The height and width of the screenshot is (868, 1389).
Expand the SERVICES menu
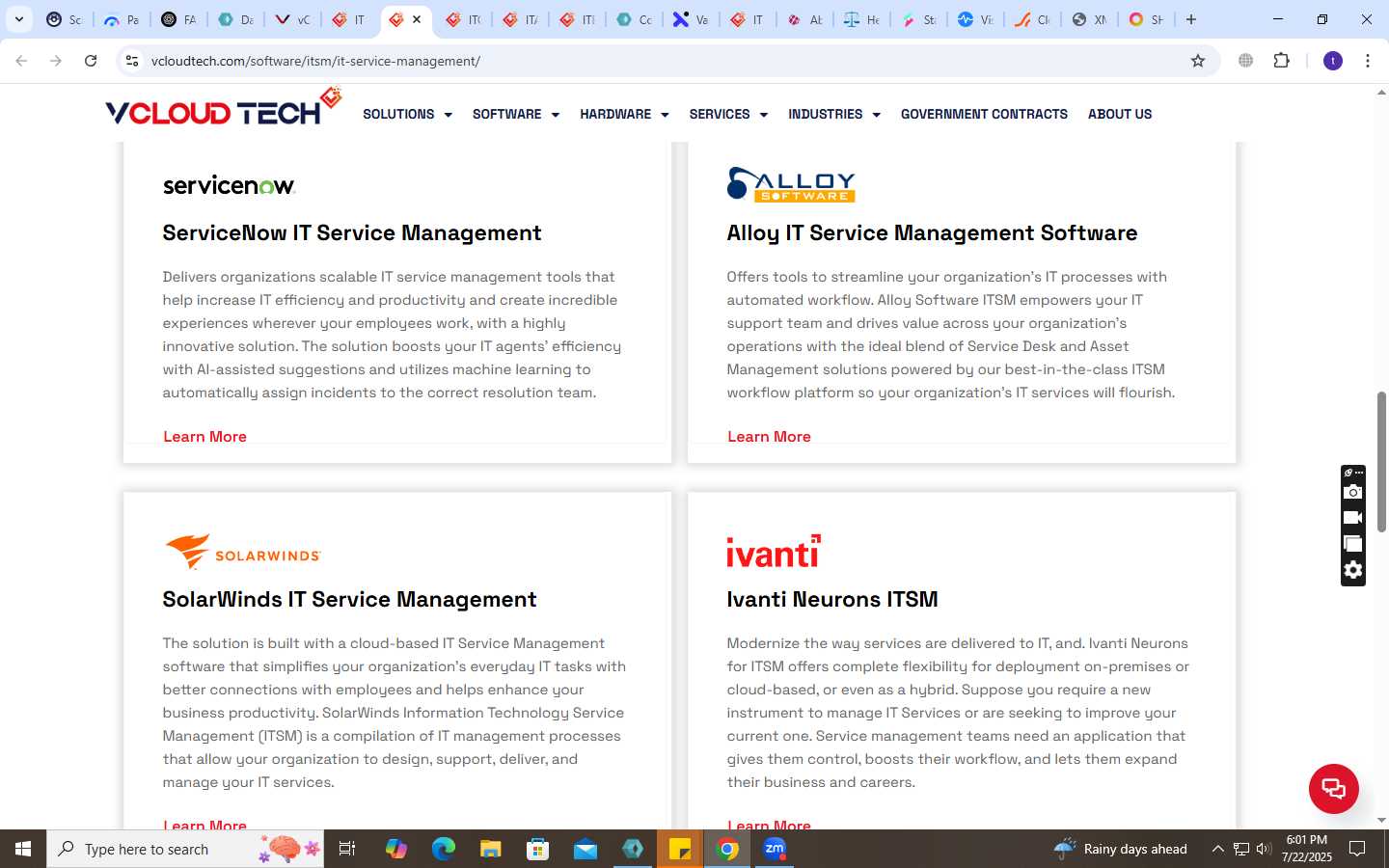coord(728,114)
